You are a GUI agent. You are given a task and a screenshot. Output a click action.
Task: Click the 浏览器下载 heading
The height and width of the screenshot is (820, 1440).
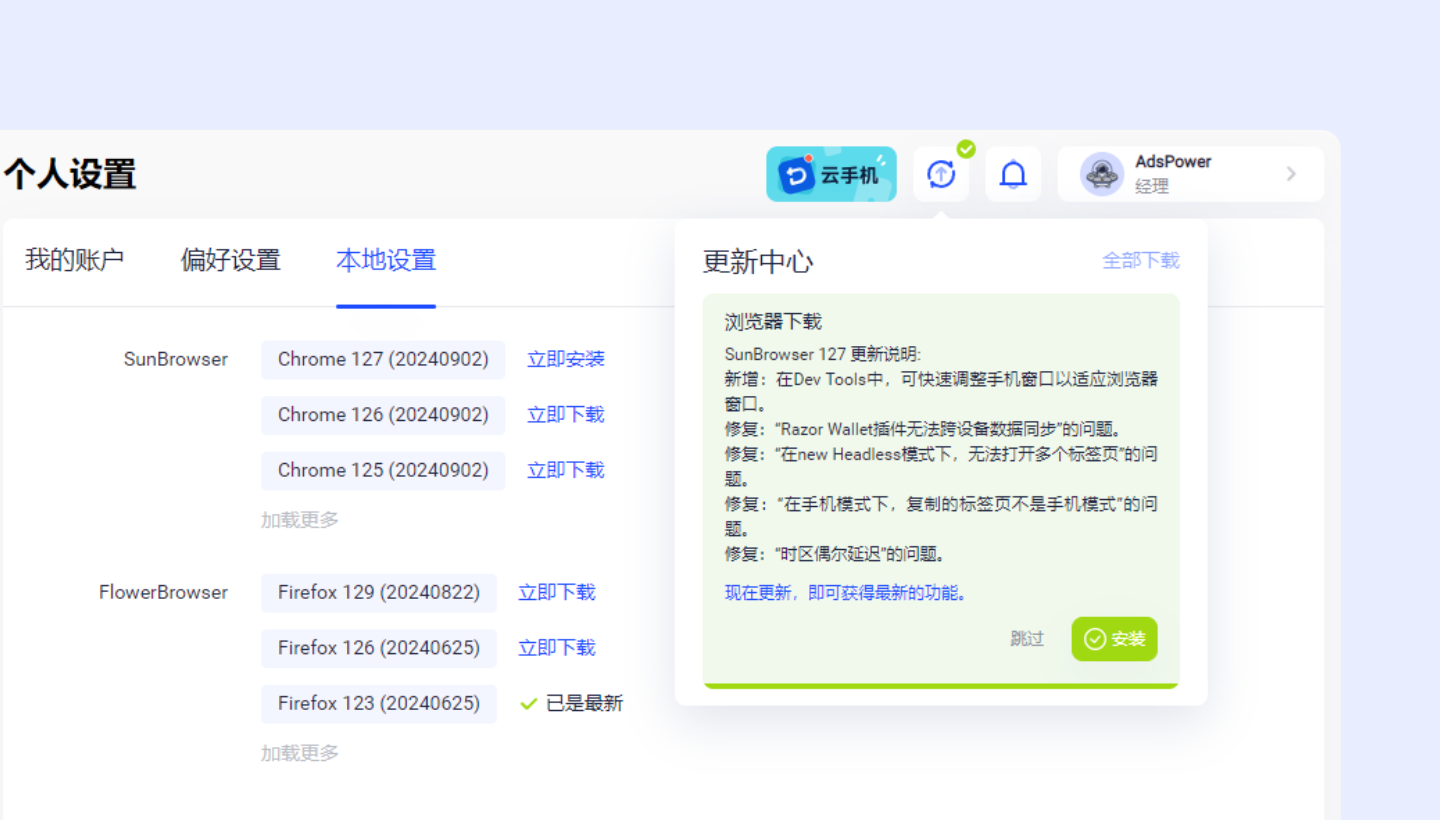(x=773, y=321)
